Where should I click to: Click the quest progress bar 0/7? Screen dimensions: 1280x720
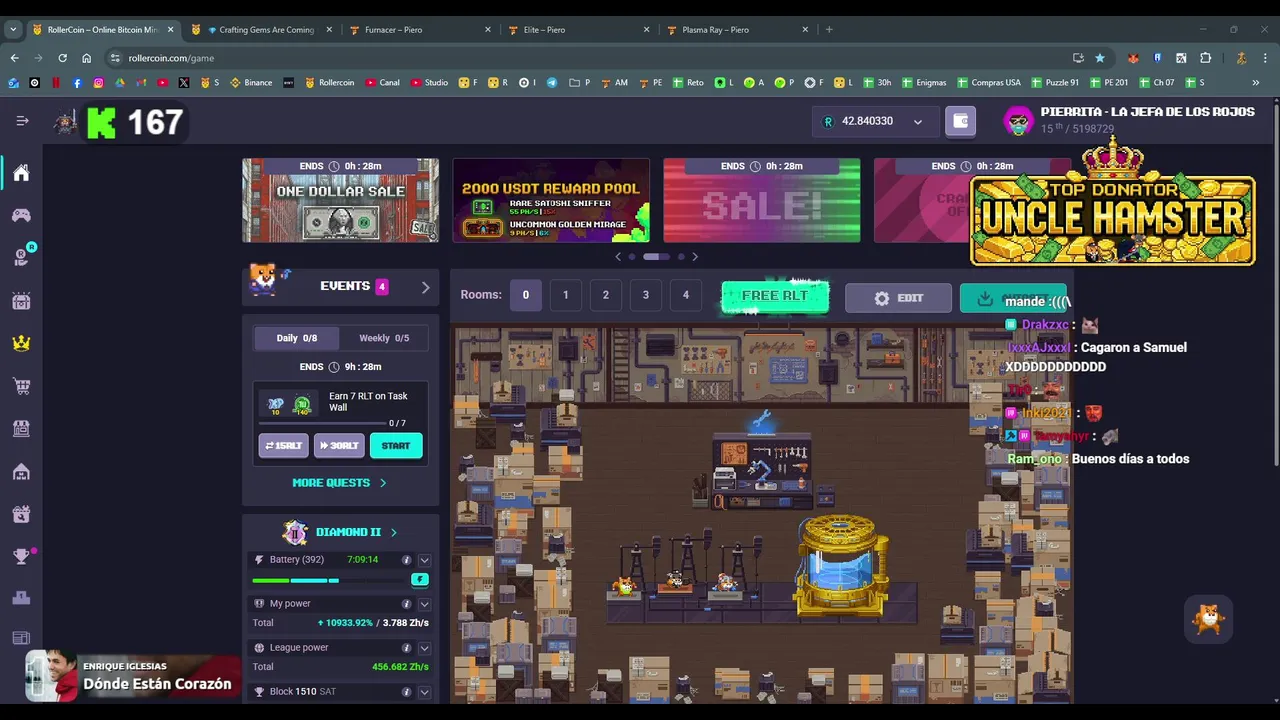pyautogui.click(x=322, y=423)
